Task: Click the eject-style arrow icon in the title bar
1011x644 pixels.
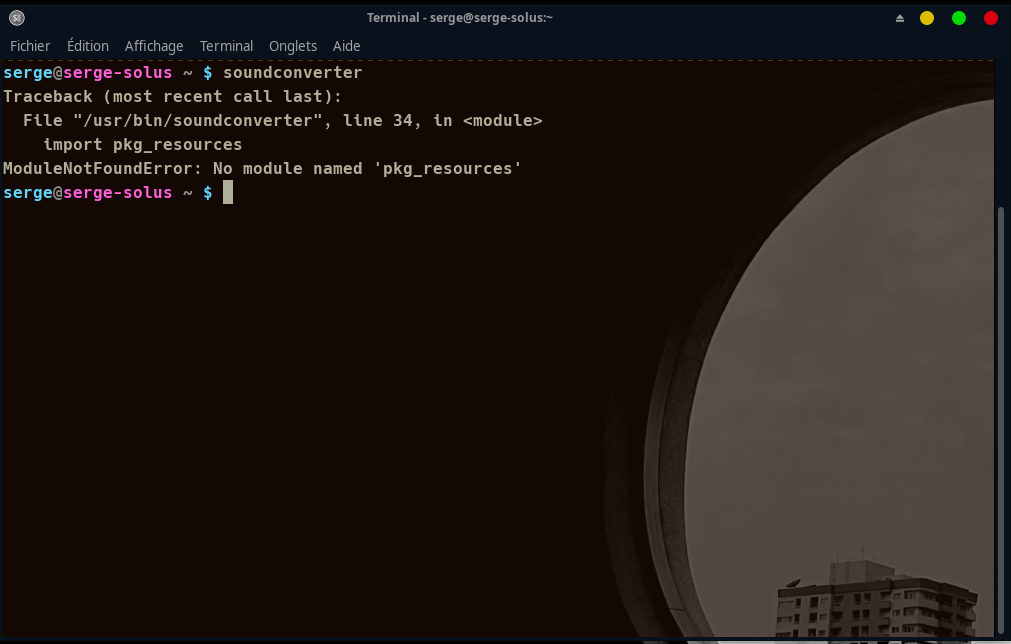Action: click(x=899, y=18)
